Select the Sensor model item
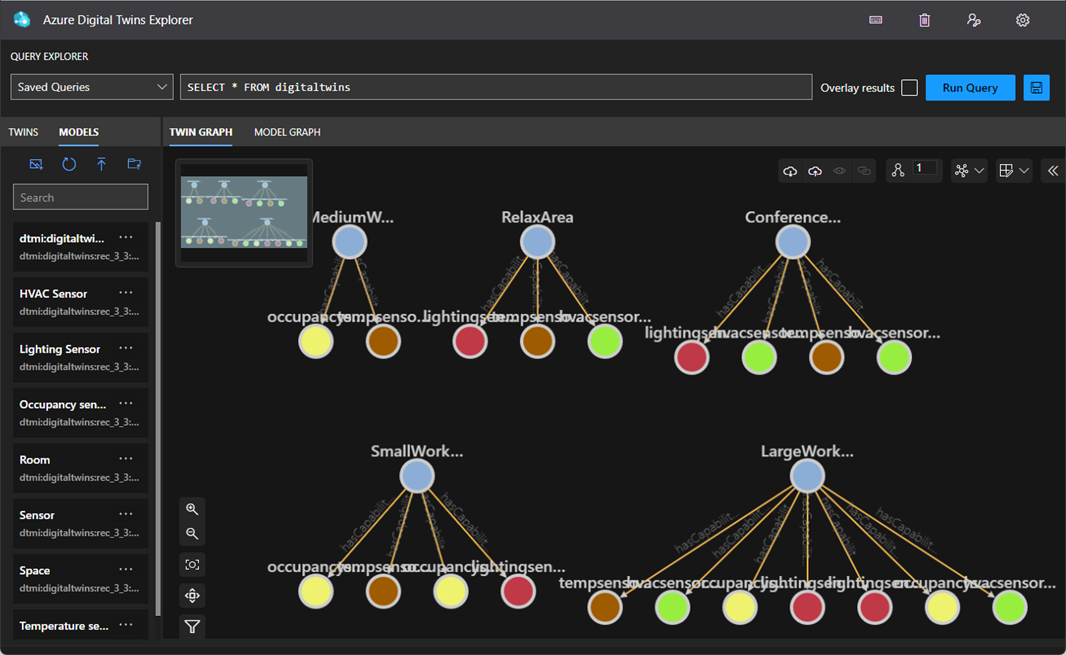 (80, 524)
